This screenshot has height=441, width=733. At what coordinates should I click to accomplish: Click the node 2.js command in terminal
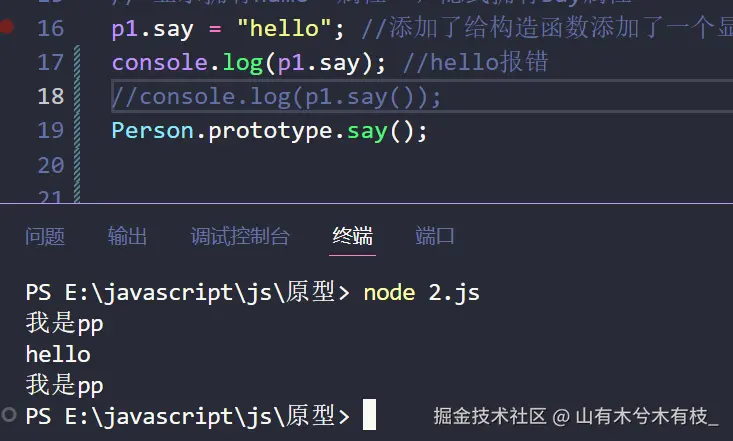(421, 293)
